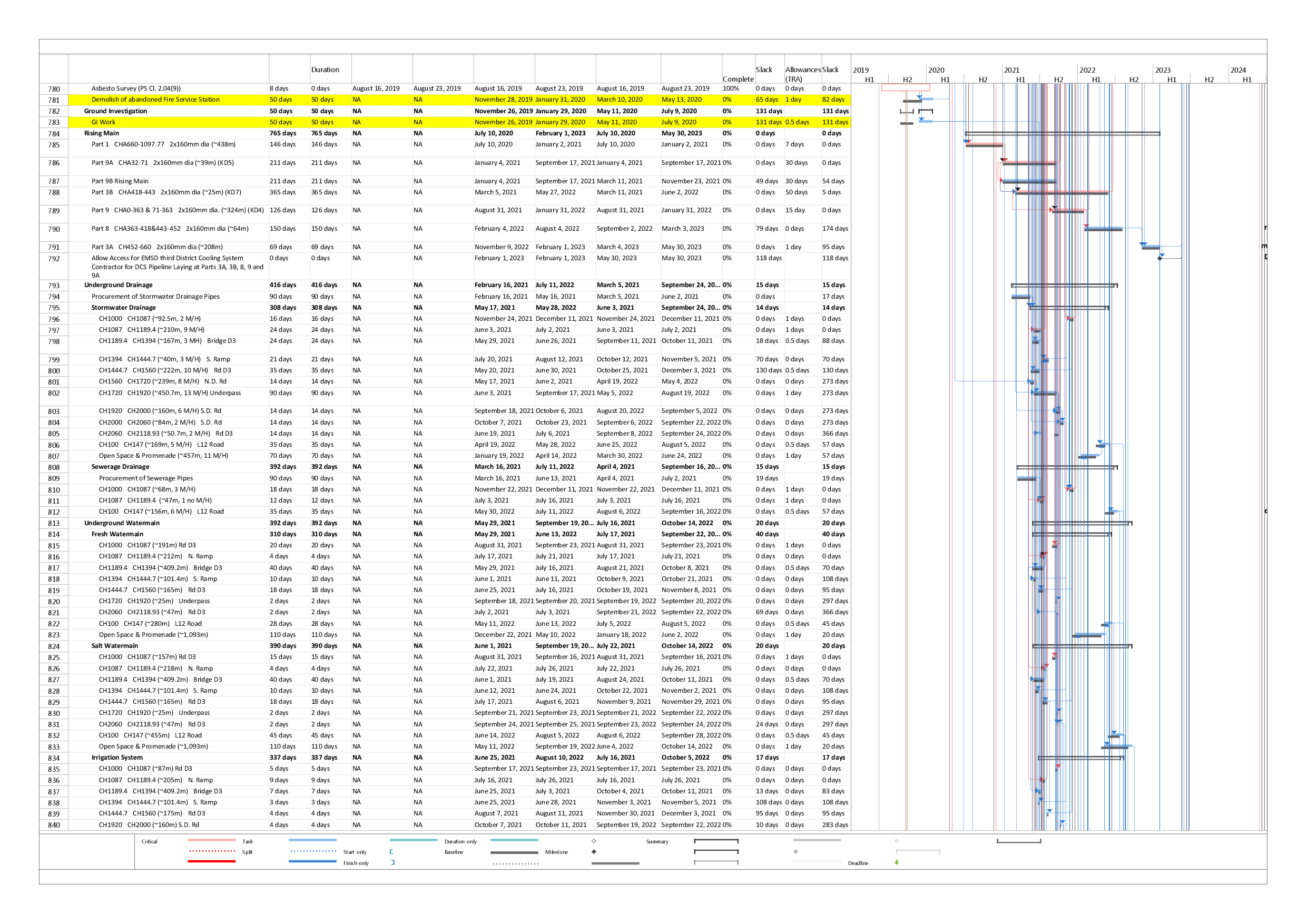1307x924 pixels.
Task: Select the milestone diamond on the row 792 Gantt bar
Action: (1159, 259)
